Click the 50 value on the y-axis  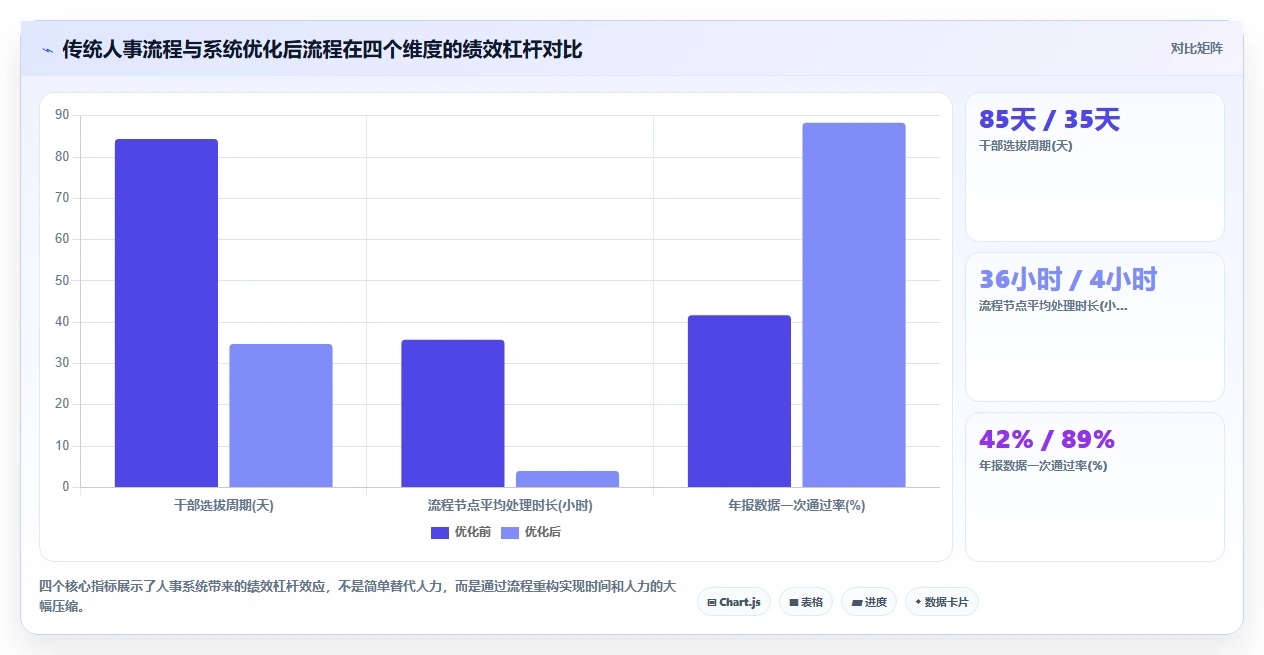(62, 281)
